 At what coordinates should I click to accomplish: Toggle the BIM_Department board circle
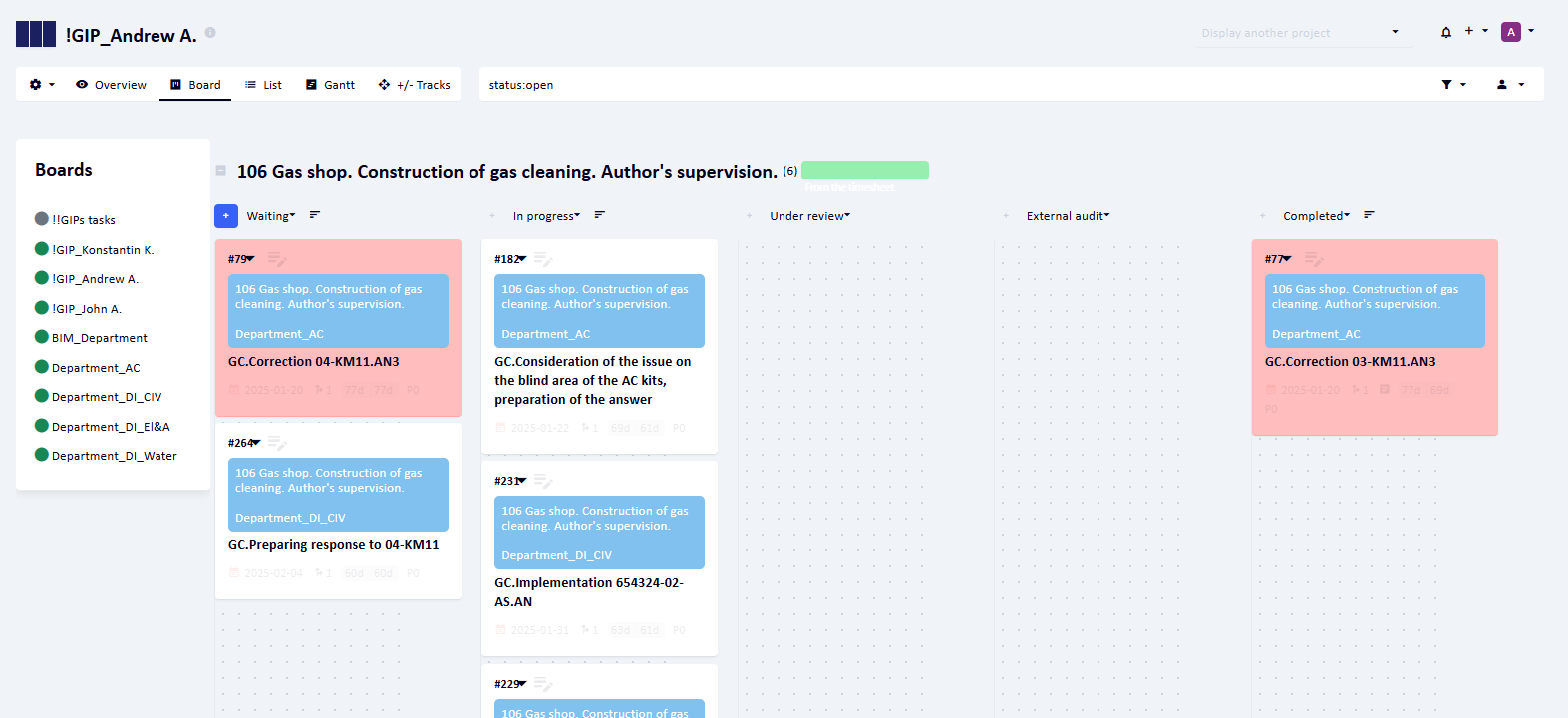tap(42, 337)
